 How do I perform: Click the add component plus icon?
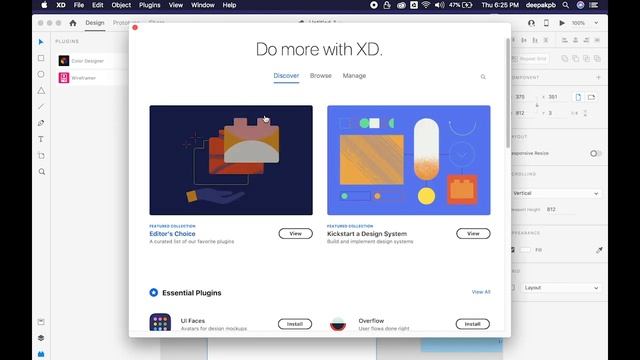(x=598, y=77)
